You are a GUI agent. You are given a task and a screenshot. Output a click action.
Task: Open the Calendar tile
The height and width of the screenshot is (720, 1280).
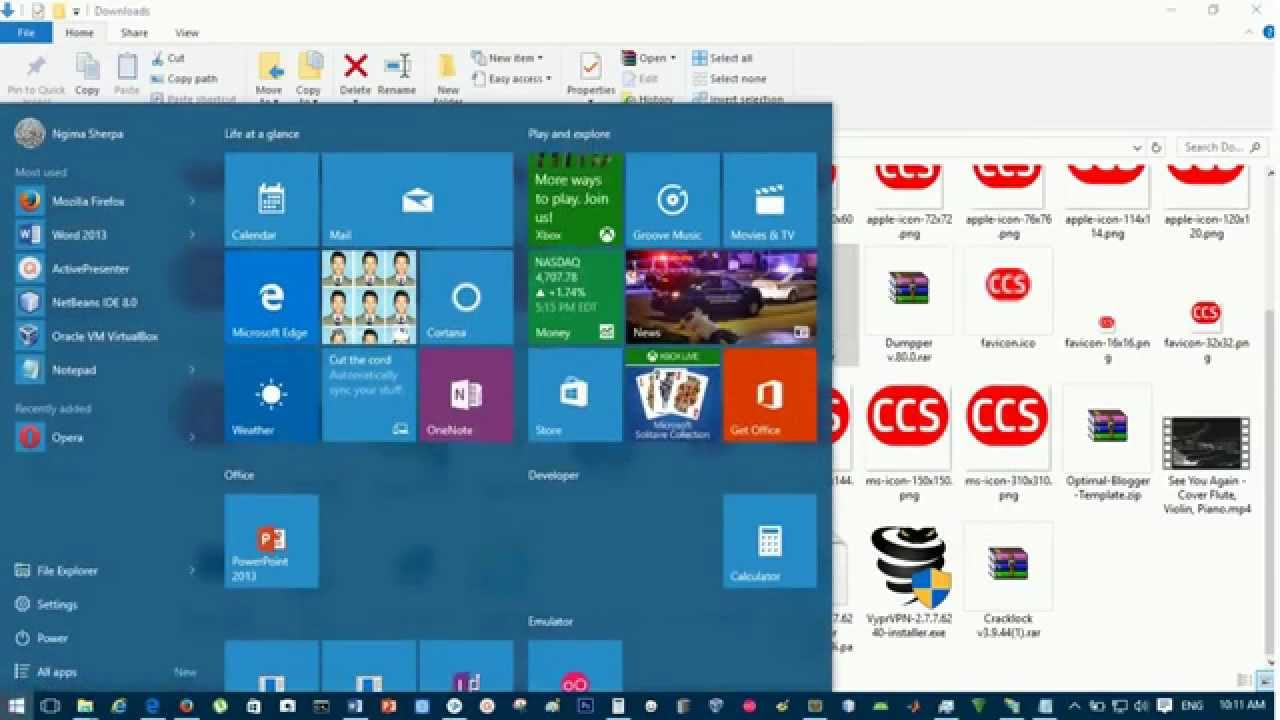pos(272,199)
